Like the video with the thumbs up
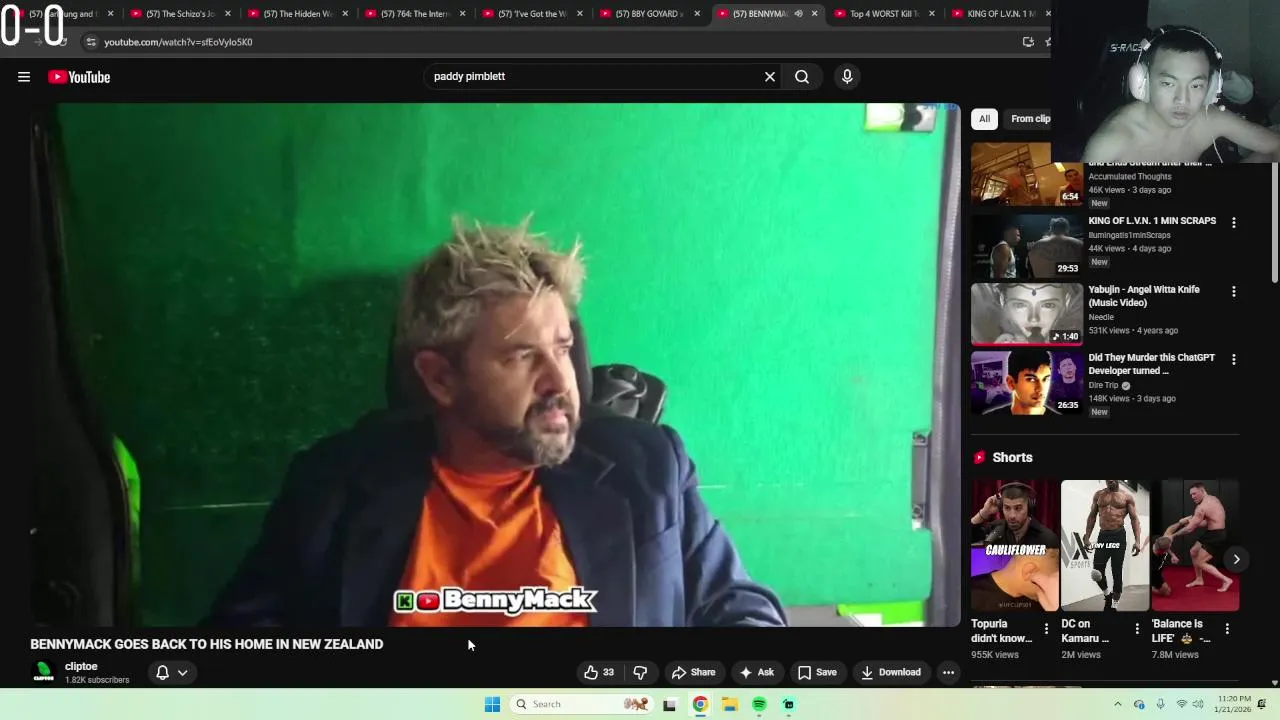Image resolution: width=1280 pixels, height=720 pixels. [599, 672]
